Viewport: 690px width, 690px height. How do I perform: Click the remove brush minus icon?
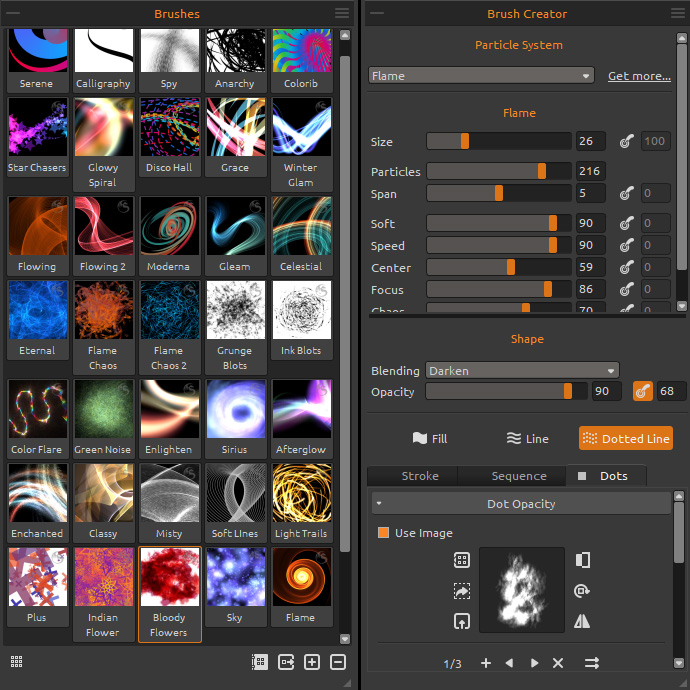click(338, 662)
